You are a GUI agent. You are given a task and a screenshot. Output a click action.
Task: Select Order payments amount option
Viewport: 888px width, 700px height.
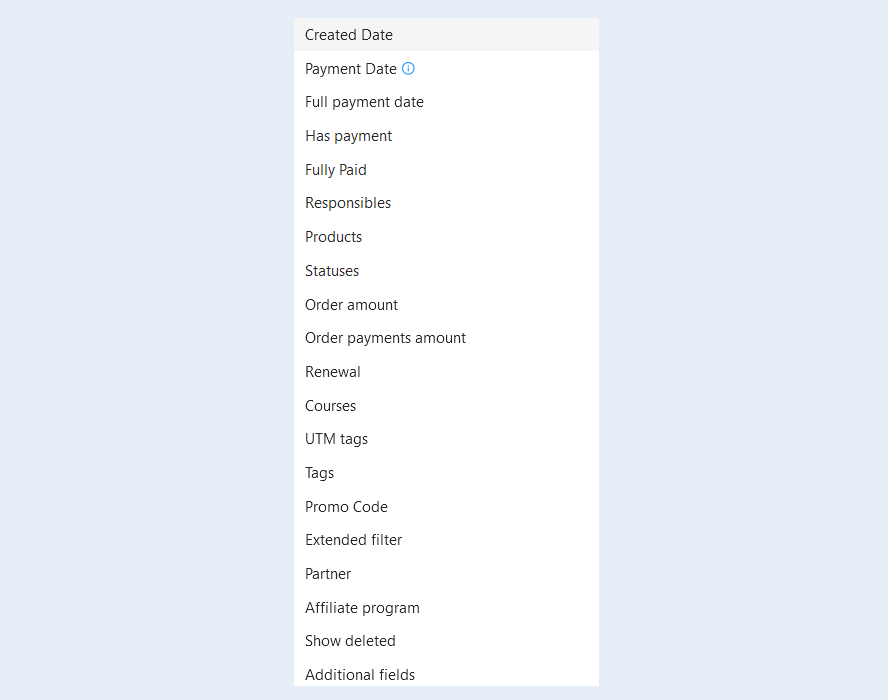pos(446,338)
